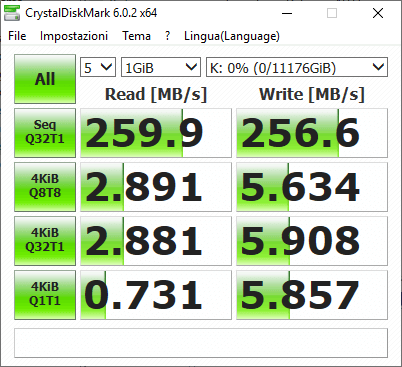The image size is (402, 367).
Task: Start the Seq Q32T1 test
Action: coord(45,133)
